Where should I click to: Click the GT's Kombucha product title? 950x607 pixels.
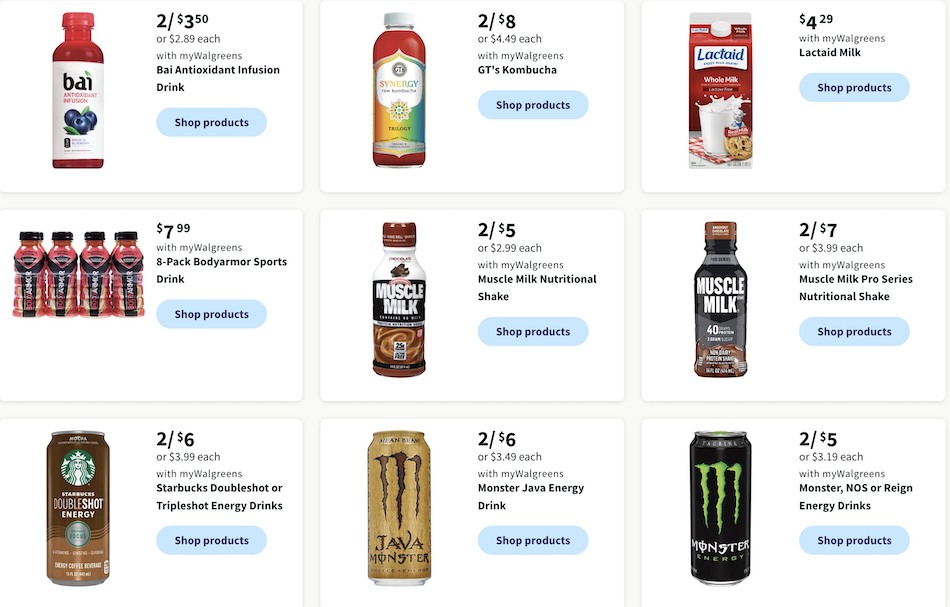click(x=517, y=70)
